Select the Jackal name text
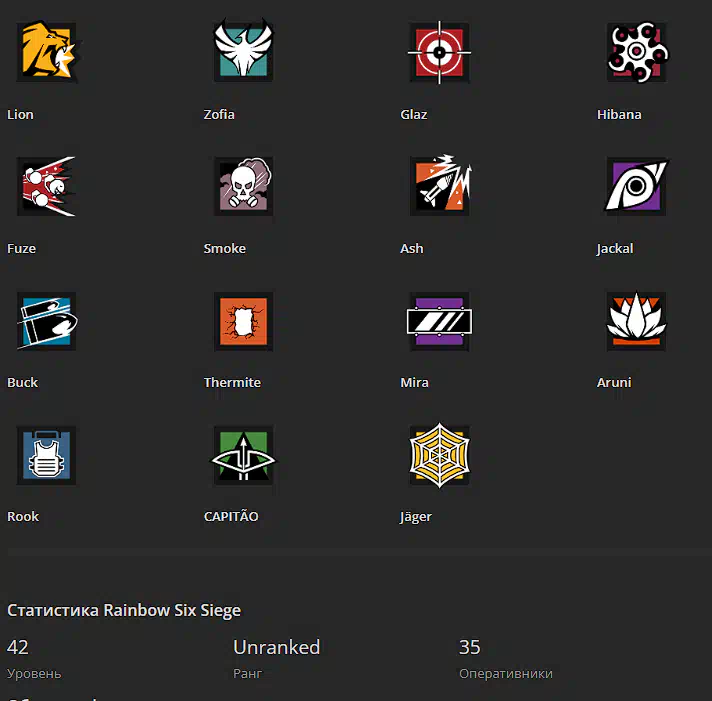 (x=615, y=249)
